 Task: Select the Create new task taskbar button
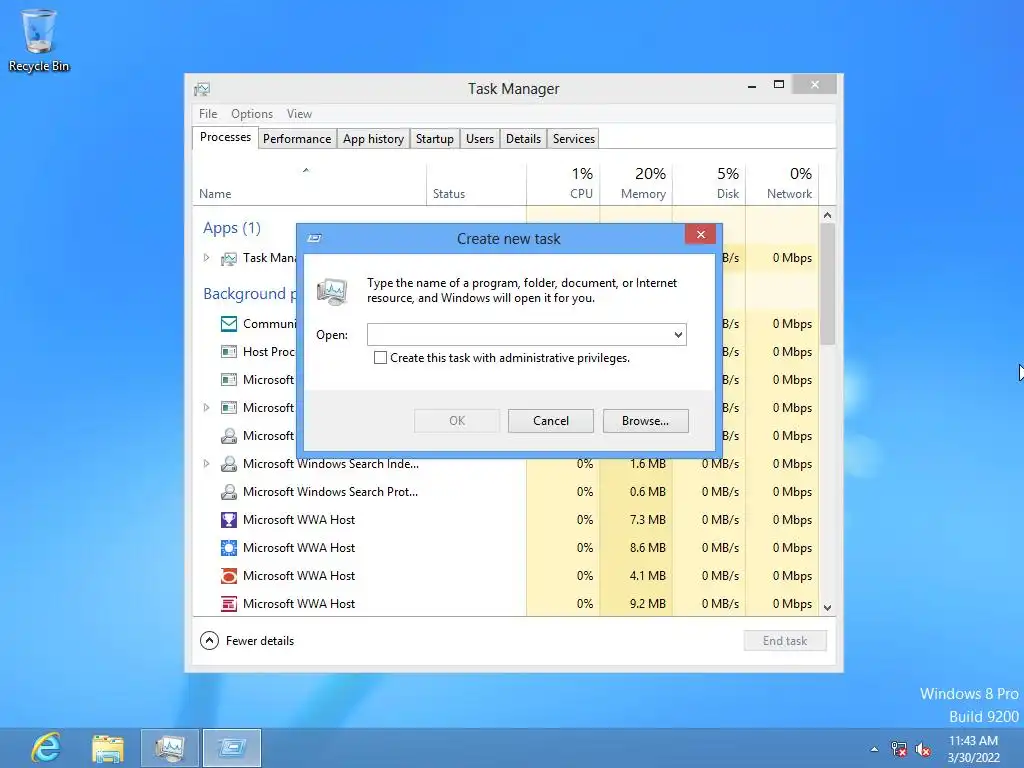pos(232,748)
